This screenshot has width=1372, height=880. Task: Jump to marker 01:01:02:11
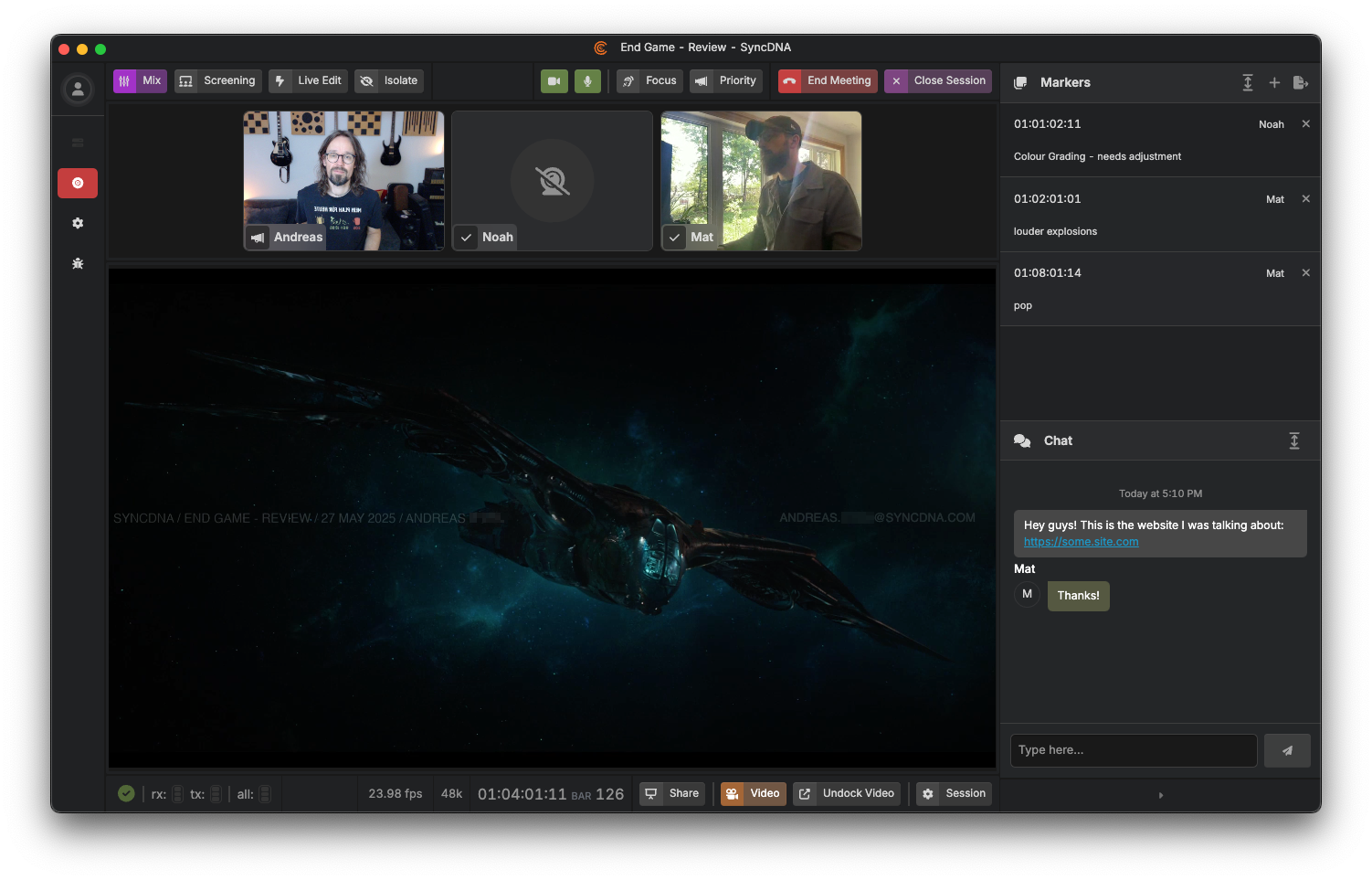(x=1047, y=124)
